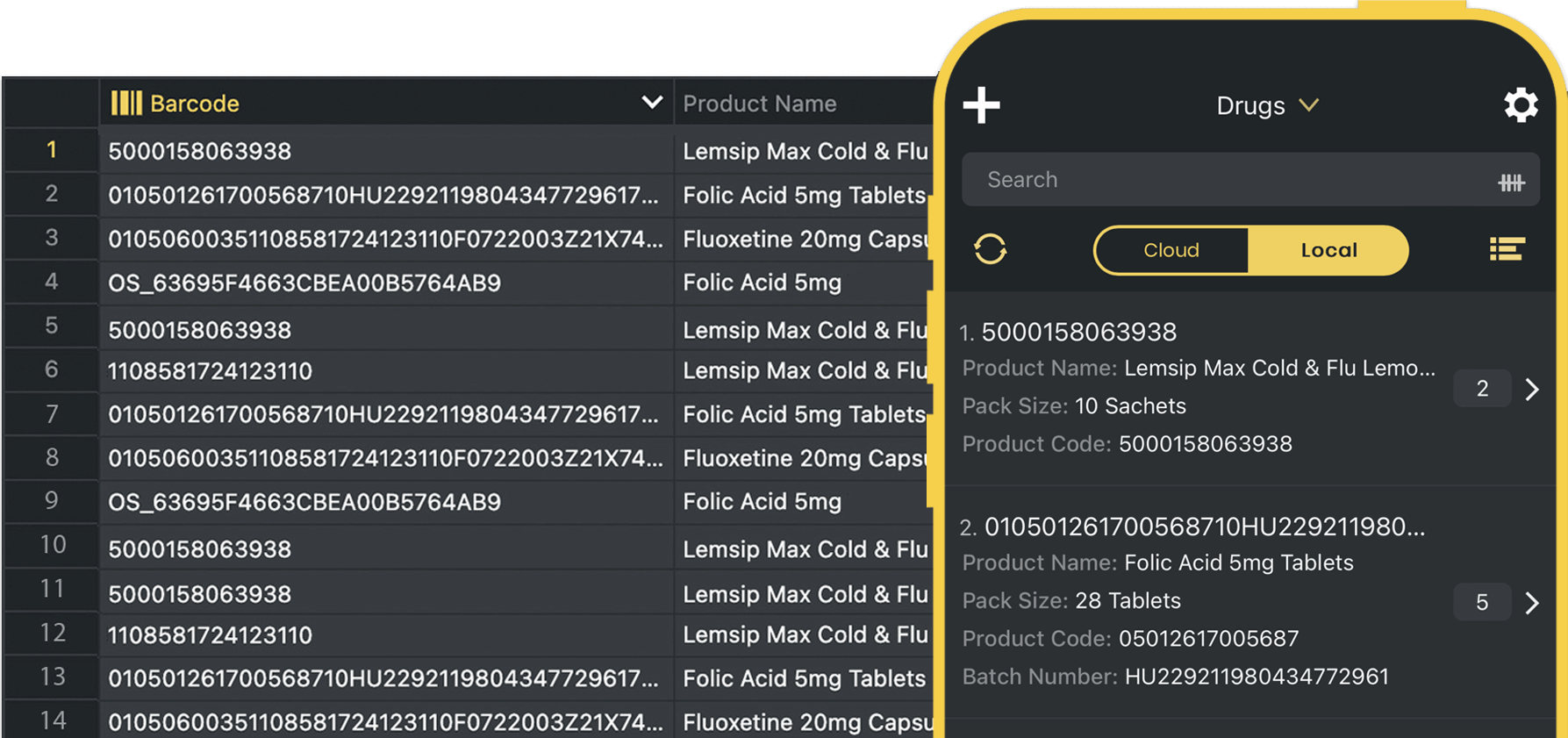The height and width of the screenshot is (738, 1568).
Task: Click the barcode icon in column header
Action: click(x=126, y=104)
